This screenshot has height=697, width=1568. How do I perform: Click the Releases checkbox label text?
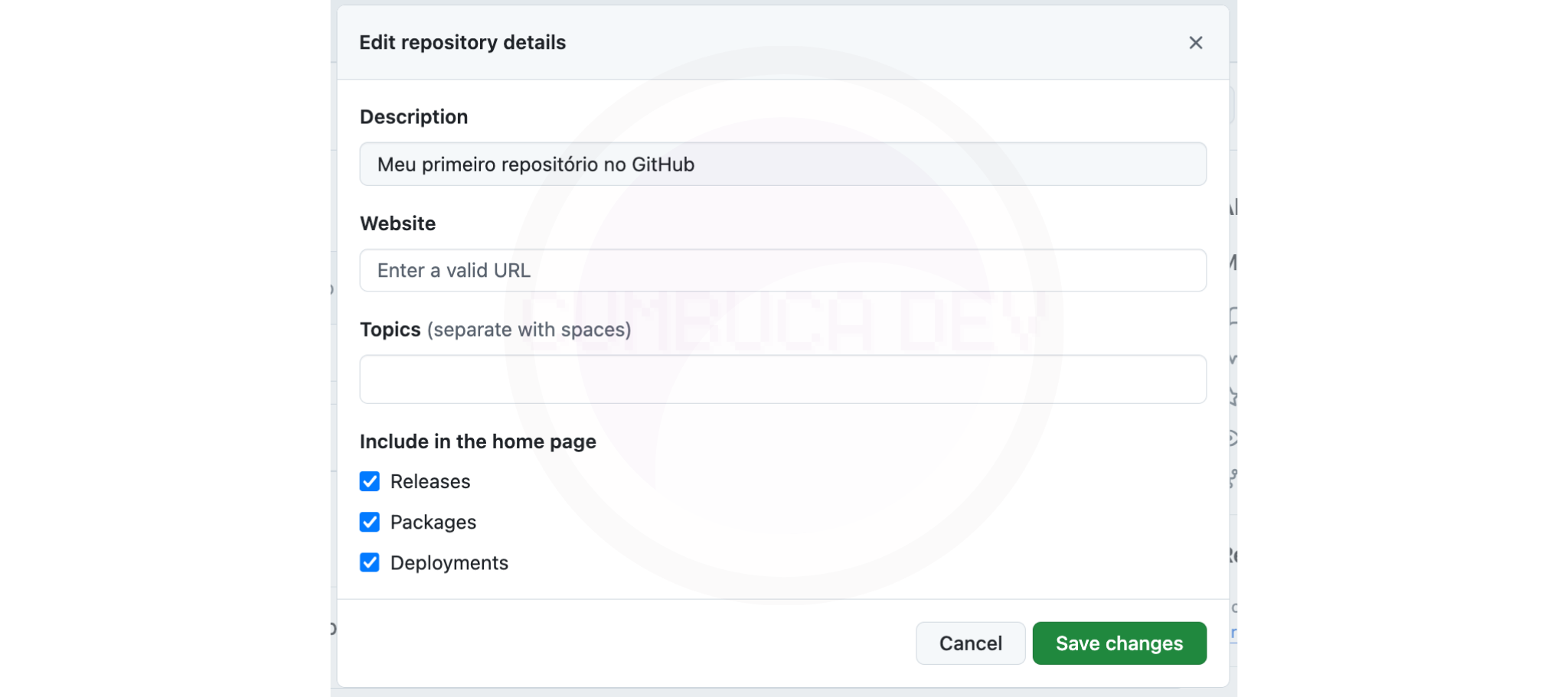pyautogui.click(x=430, y=481)
